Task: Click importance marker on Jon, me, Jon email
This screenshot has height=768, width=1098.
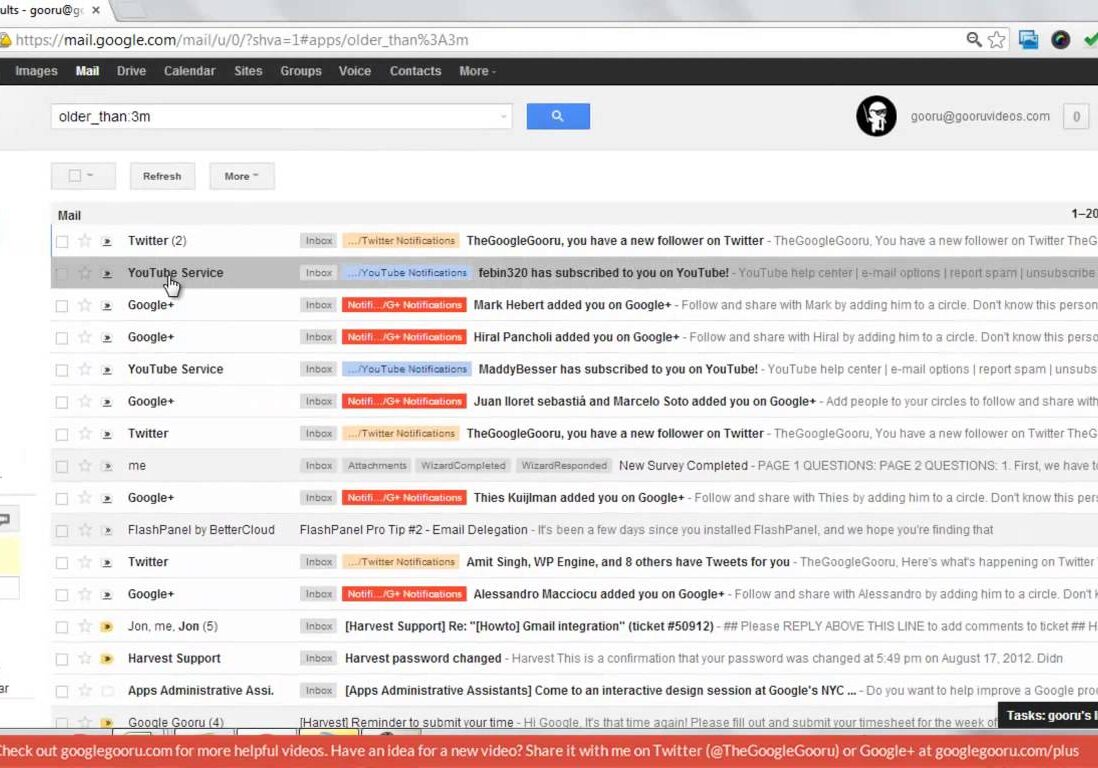Action: [x=107, y=627]
